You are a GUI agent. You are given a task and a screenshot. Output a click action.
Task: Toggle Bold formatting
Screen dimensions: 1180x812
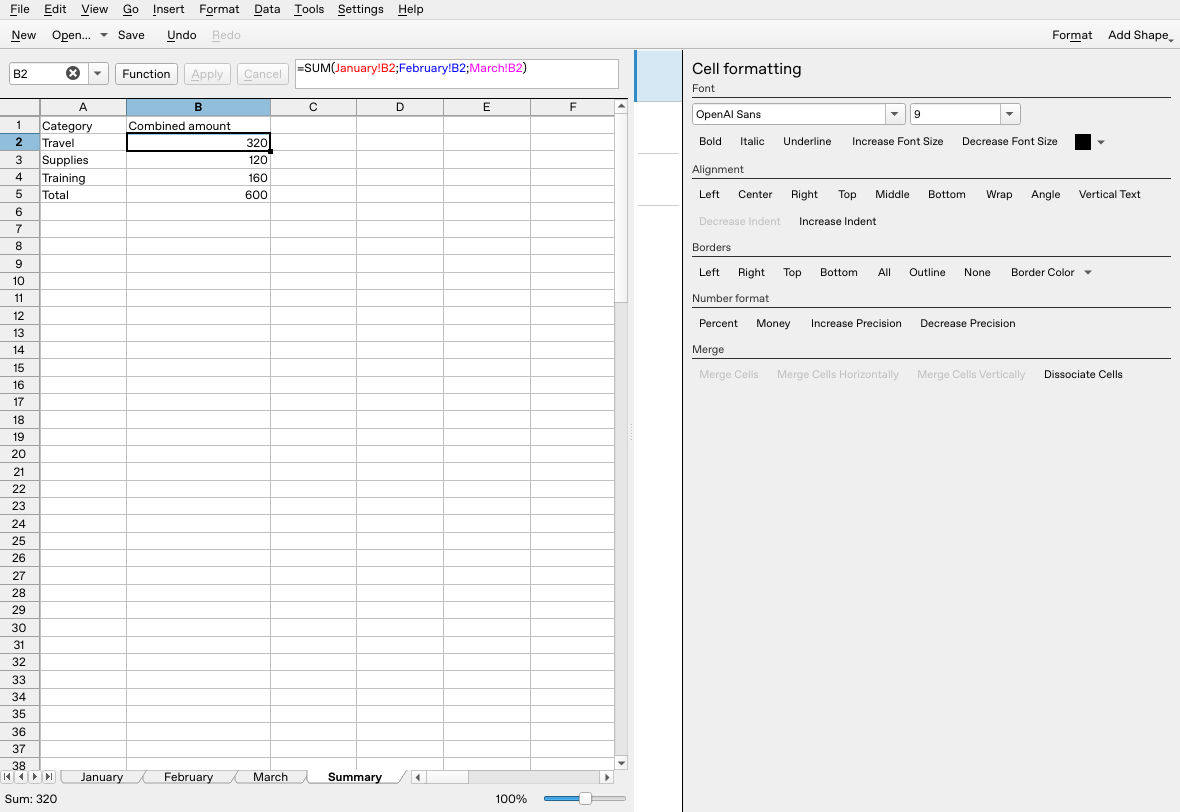pos(710,141)
